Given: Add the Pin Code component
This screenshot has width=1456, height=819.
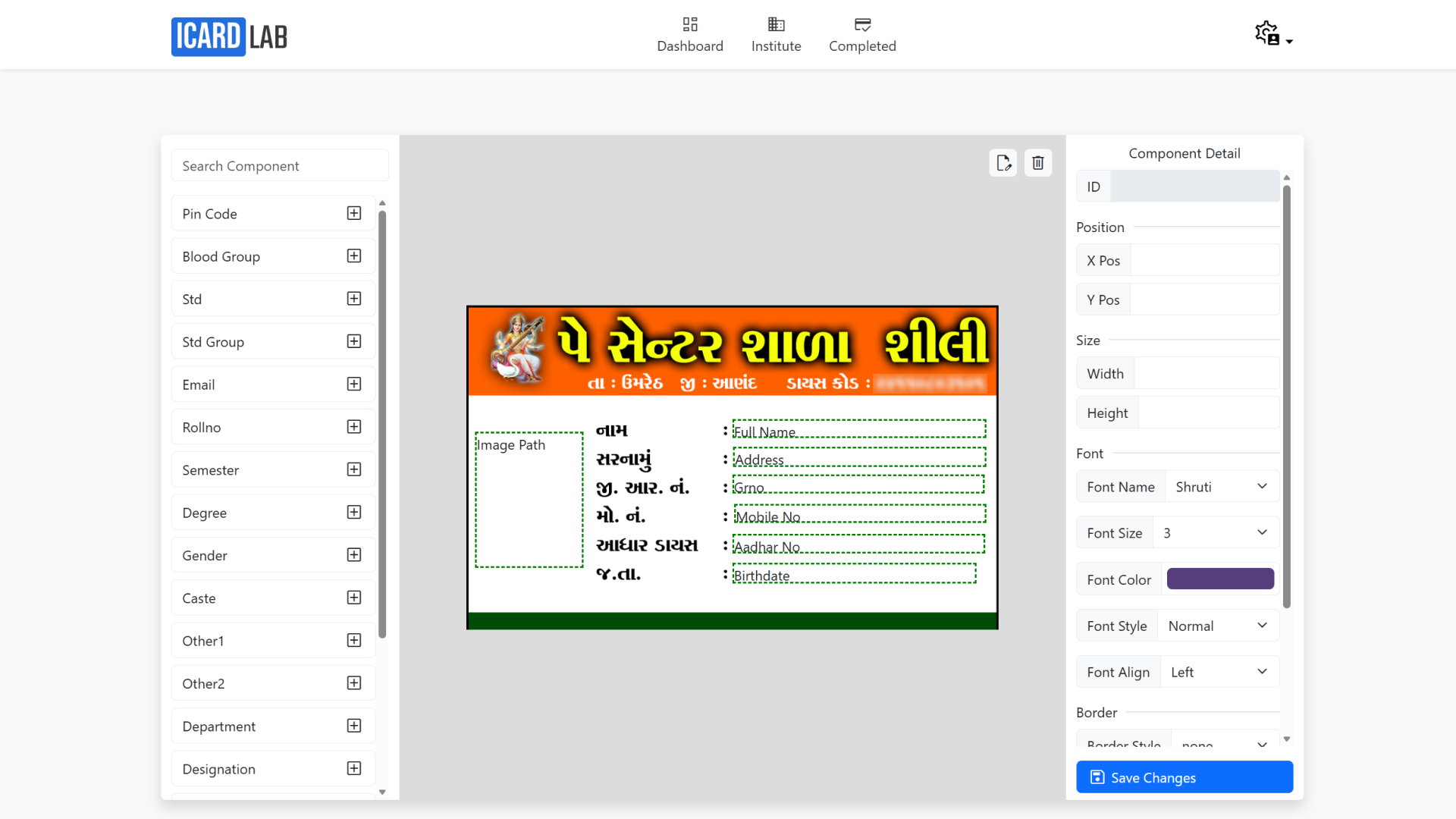Looking at the screenshot, I should pos(354,213).
